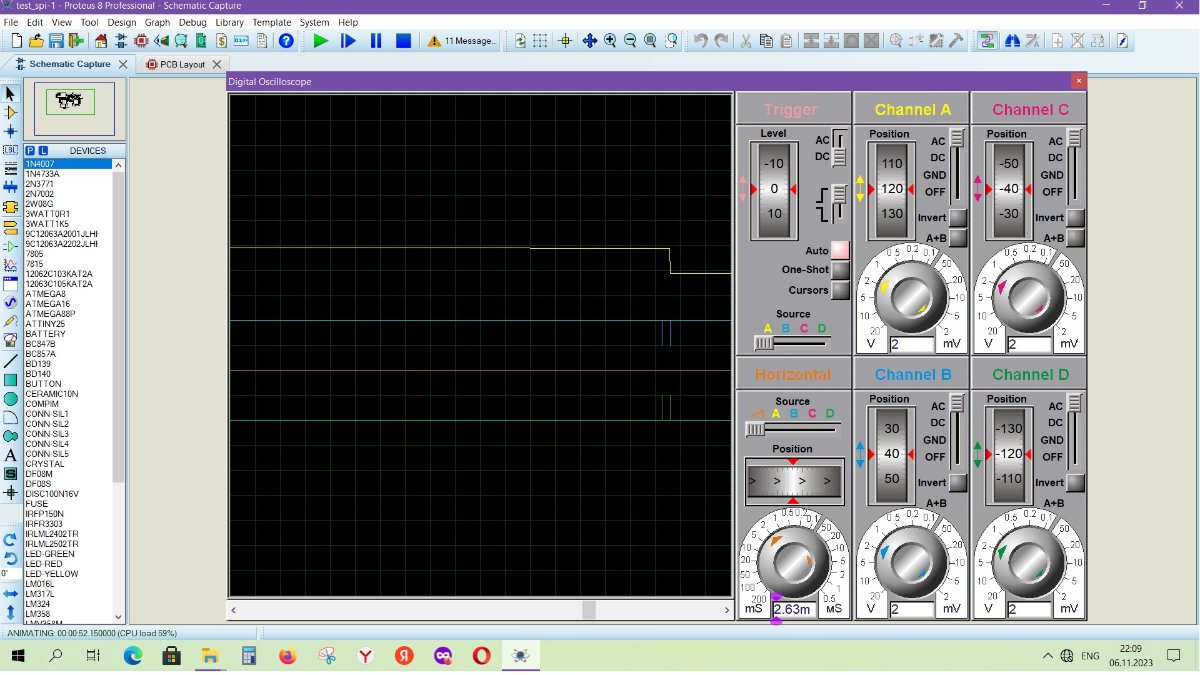Click the oscilloscope horizontal scrollbar thumb
Screen dimensions: 1200x675
tap(589, 609)
